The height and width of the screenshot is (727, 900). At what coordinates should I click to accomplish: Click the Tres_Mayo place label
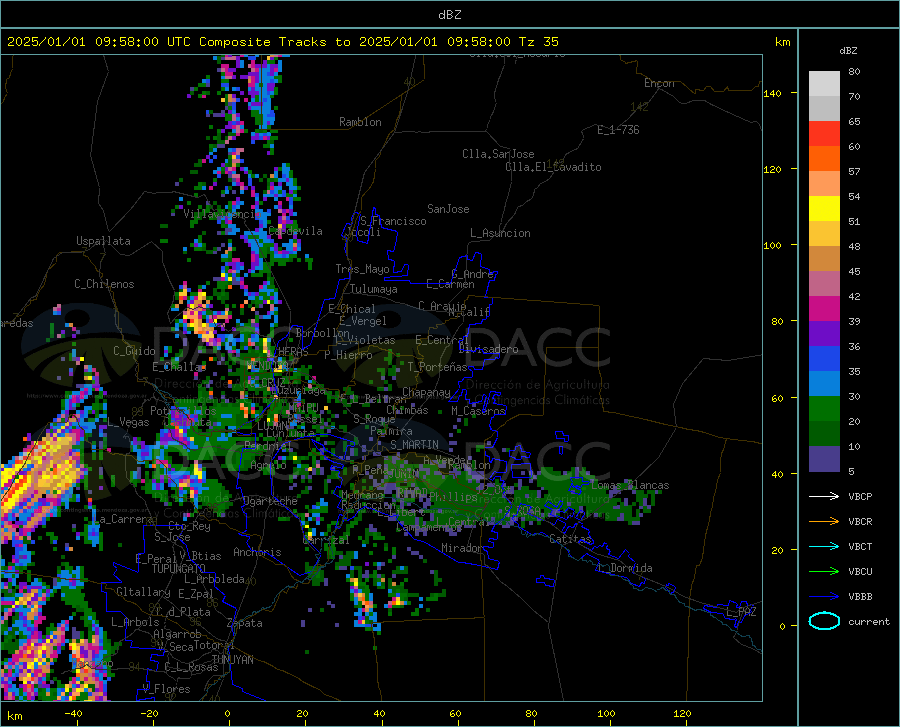[362, 269]
